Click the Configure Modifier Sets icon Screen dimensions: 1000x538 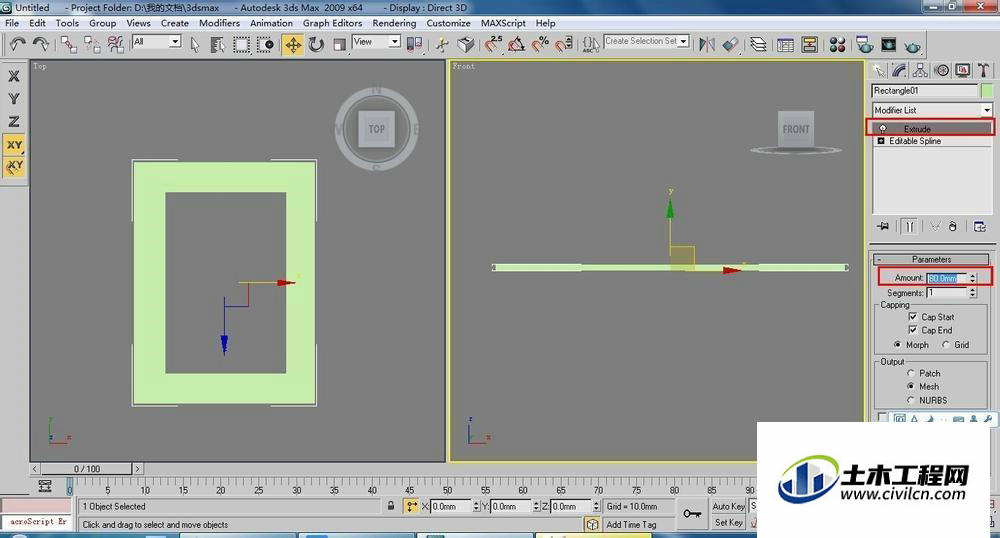[980, 226]
